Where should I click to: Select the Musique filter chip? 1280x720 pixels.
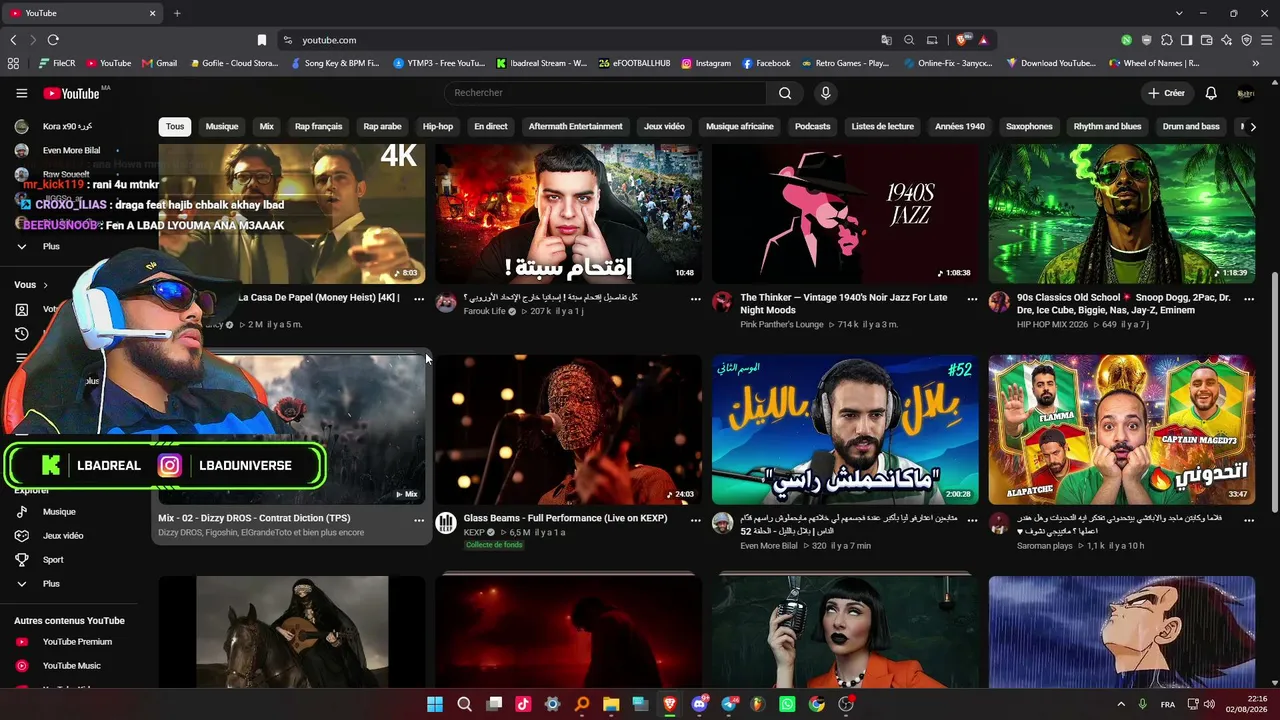point(222,127)
